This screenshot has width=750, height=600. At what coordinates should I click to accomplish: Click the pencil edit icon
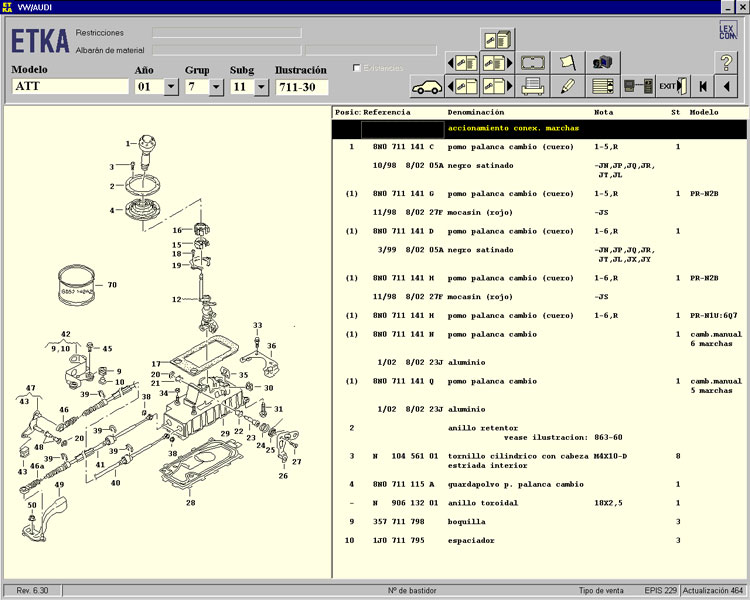click(x=568, y=87)
